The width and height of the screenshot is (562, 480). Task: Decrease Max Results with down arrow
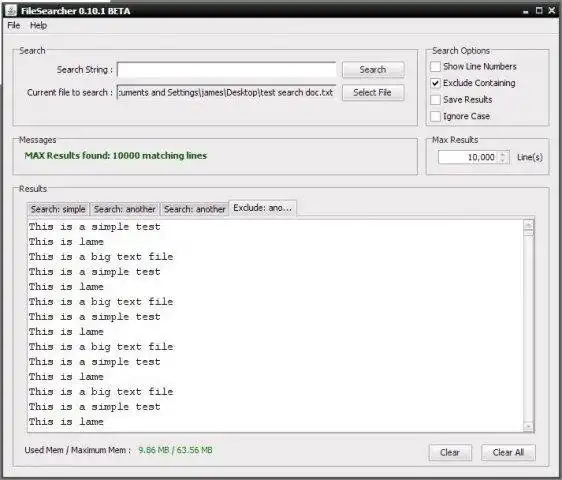point(503,160)
